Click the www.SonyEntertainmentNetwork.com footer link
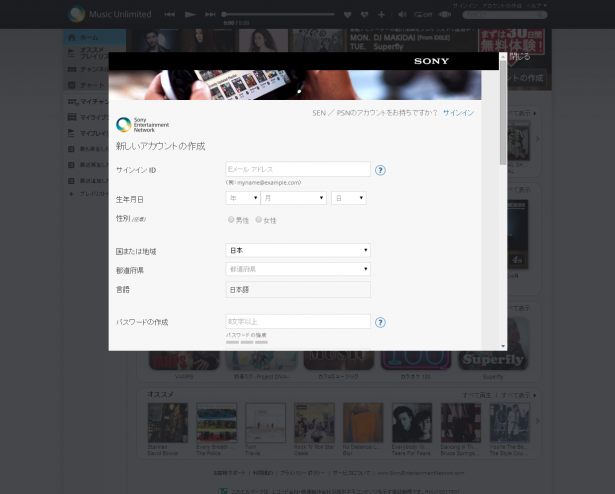615x494 pixels. click(421, 473)
